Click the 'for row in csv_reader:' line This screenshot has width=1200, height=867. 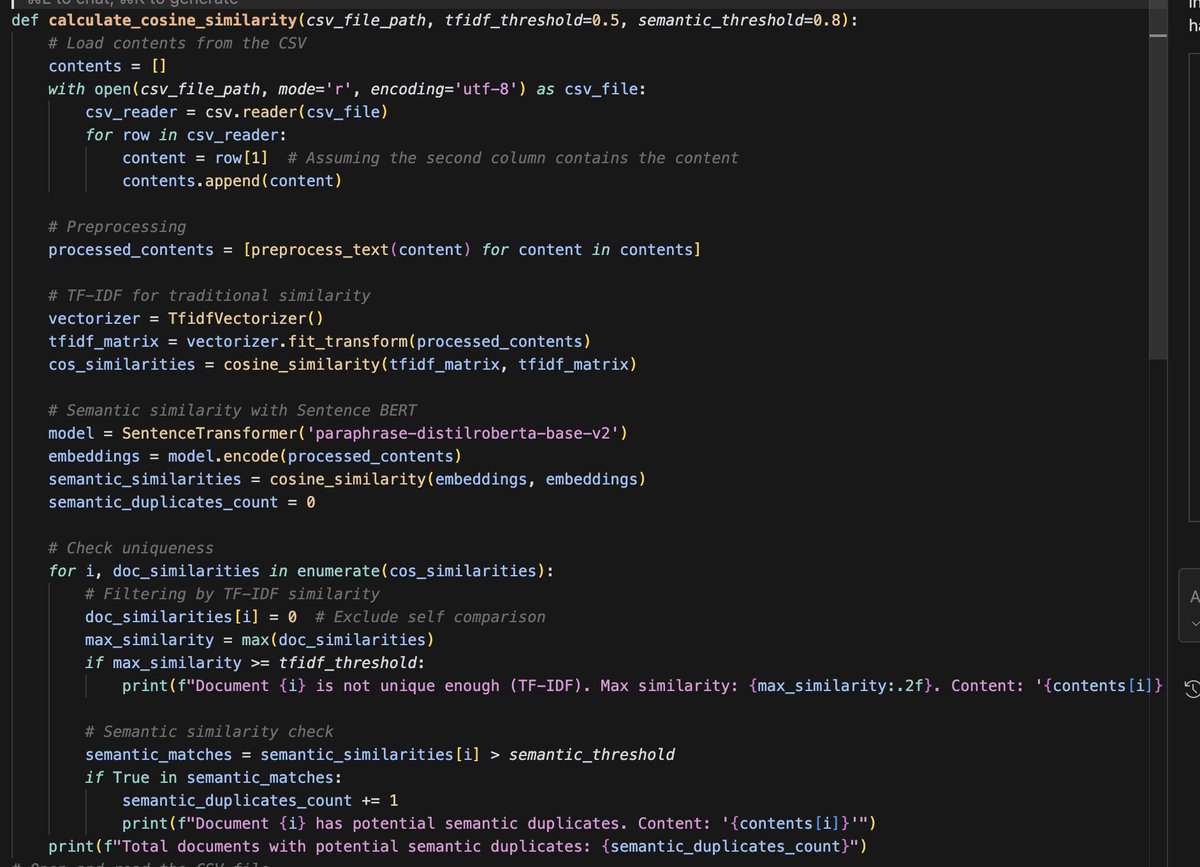[186, 135]
